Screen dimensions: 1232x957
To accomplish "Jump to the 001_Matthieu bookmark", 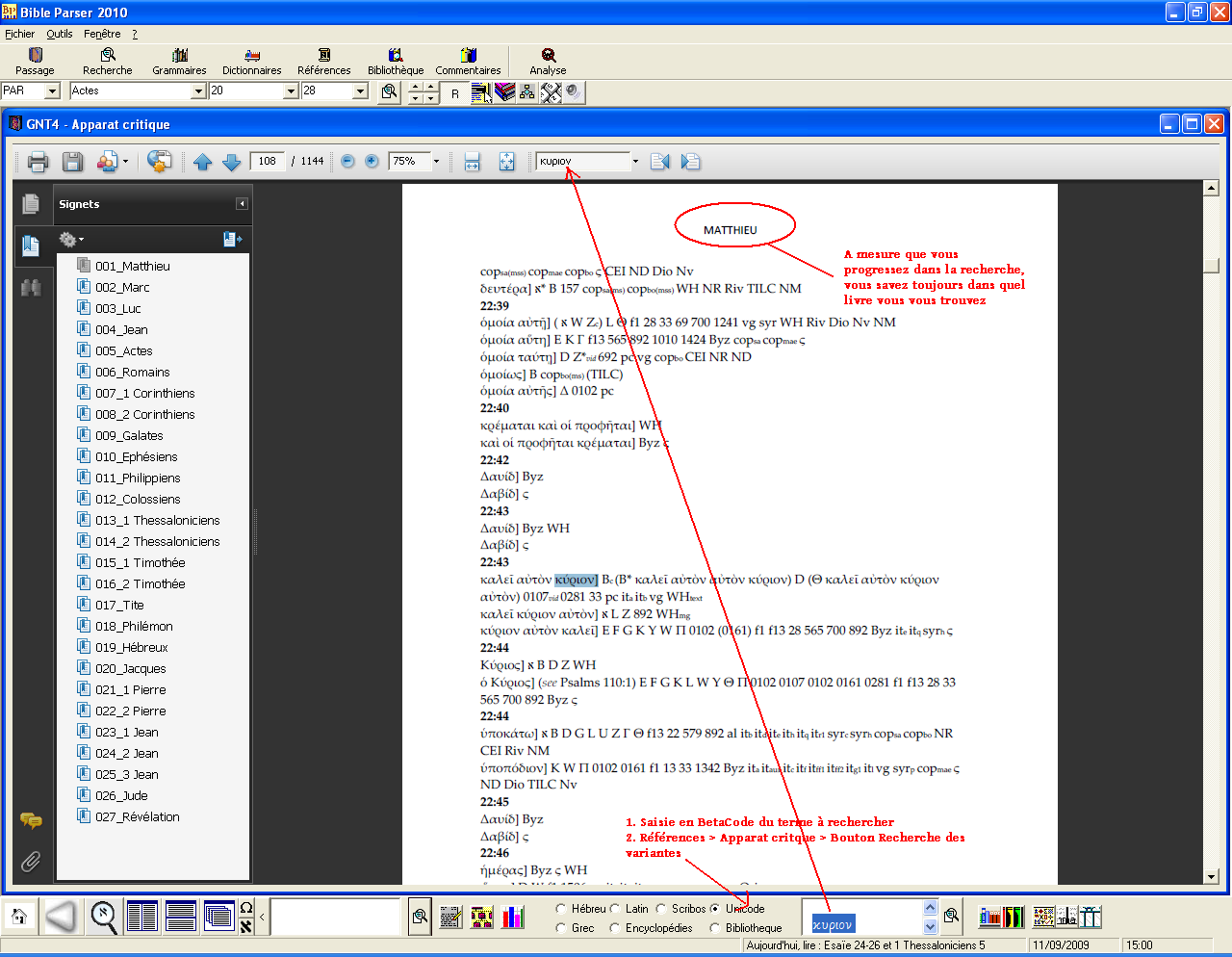I will point(132,266).
